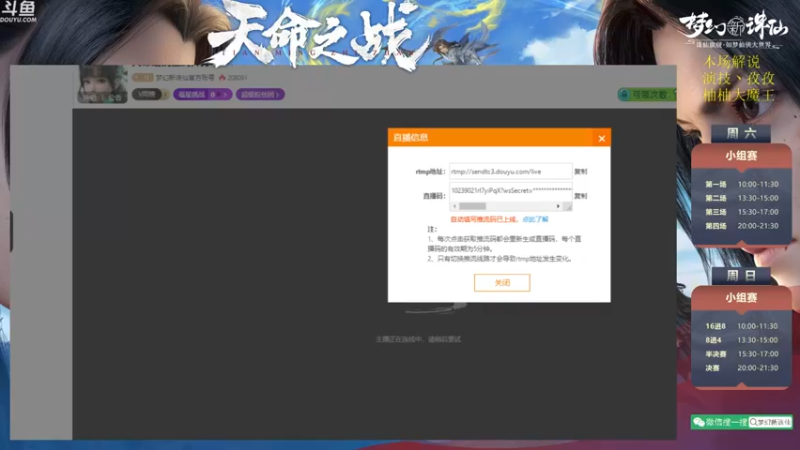Open the 公告 link on the avatar
The image size is (800, 450).
pyautogui.click(x=115, y=97)
